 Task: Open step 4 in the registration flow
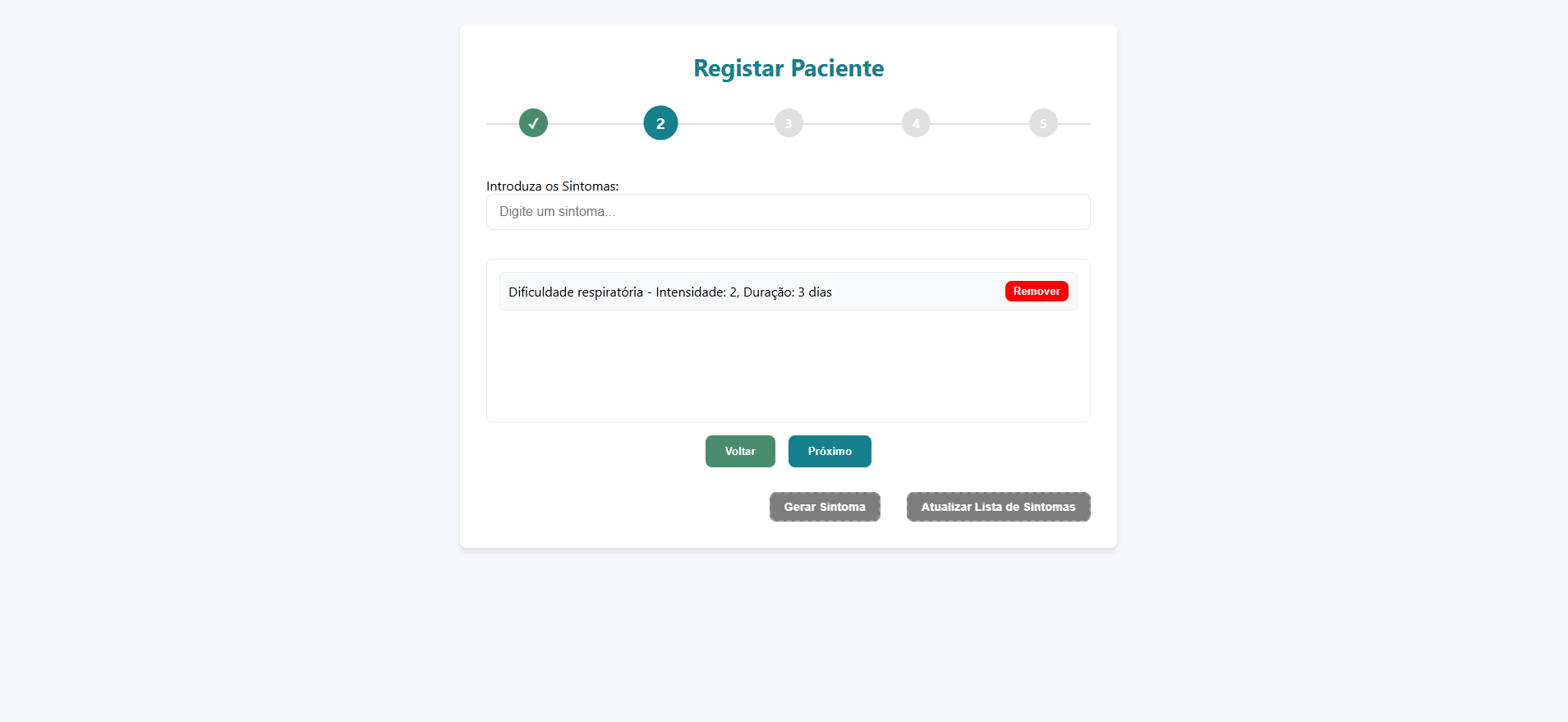915,122
